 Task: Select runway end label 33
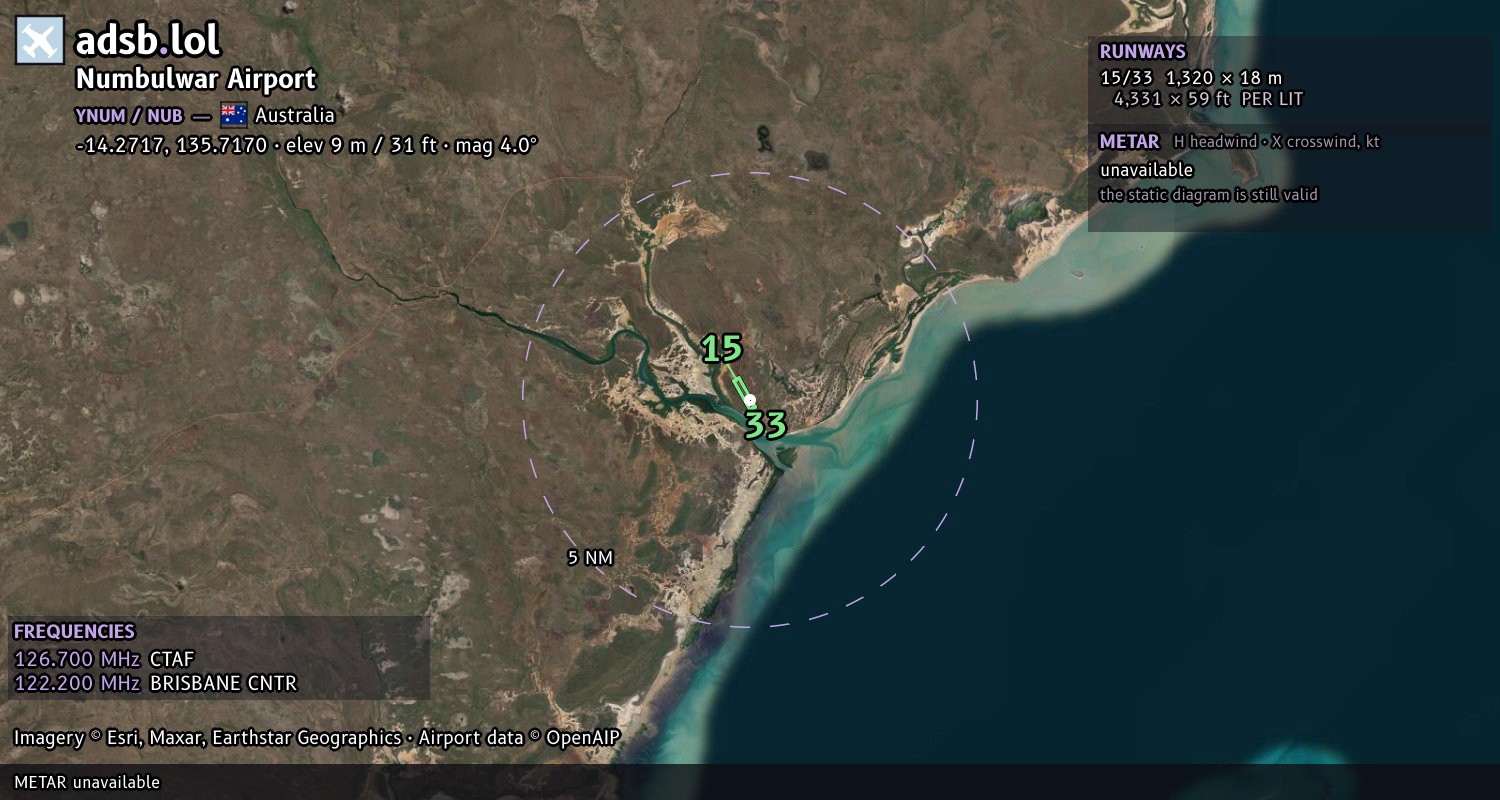(x=765, y=426)
